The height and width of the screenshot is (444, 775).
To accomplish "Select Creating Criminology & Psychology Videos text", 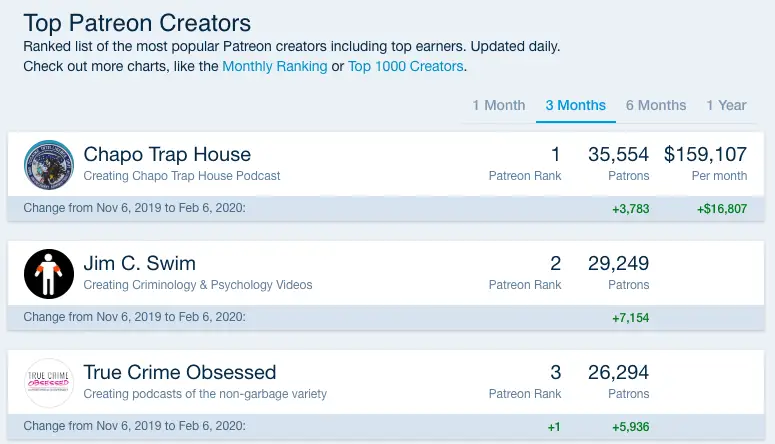I will [x=198, y=285].
